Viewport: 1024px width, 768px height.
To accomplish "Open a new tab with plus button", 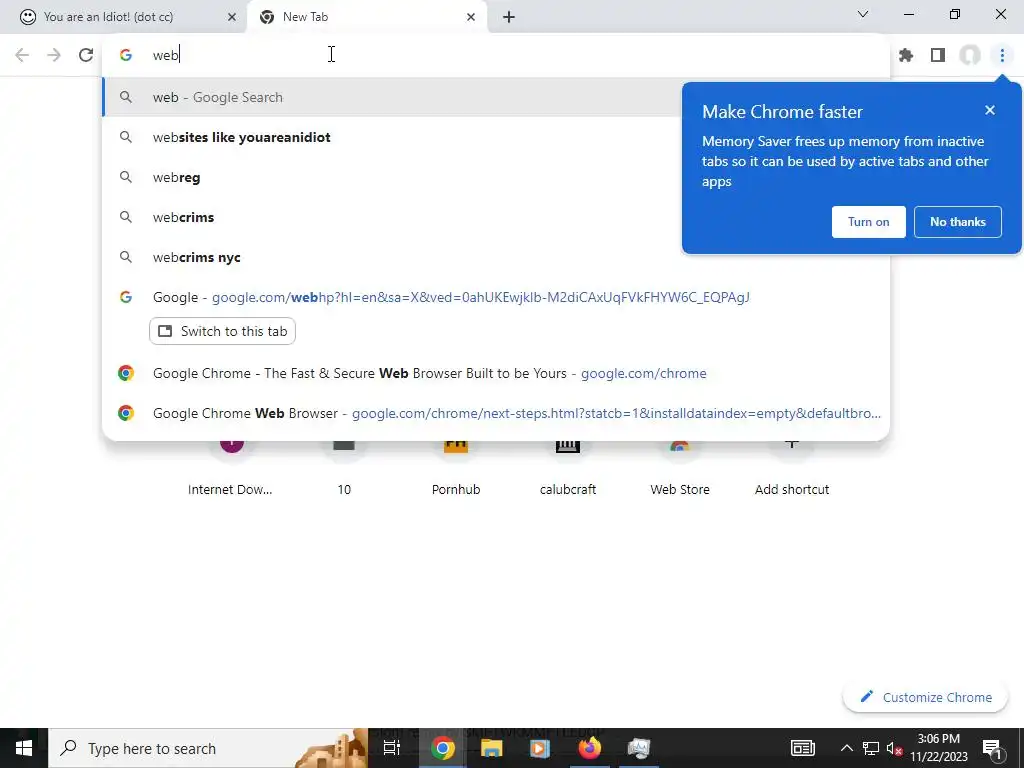I will [509, 17].
